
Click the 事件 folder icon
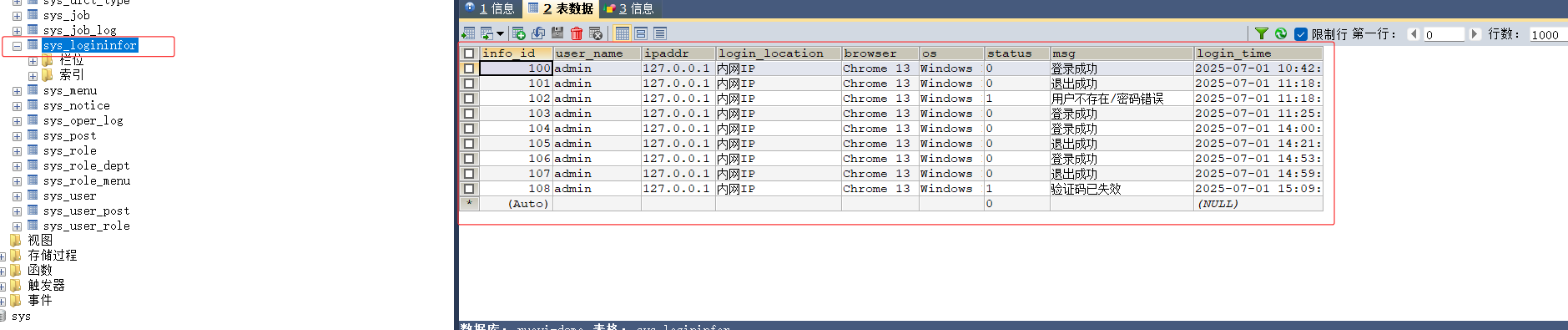pos(16,300)
